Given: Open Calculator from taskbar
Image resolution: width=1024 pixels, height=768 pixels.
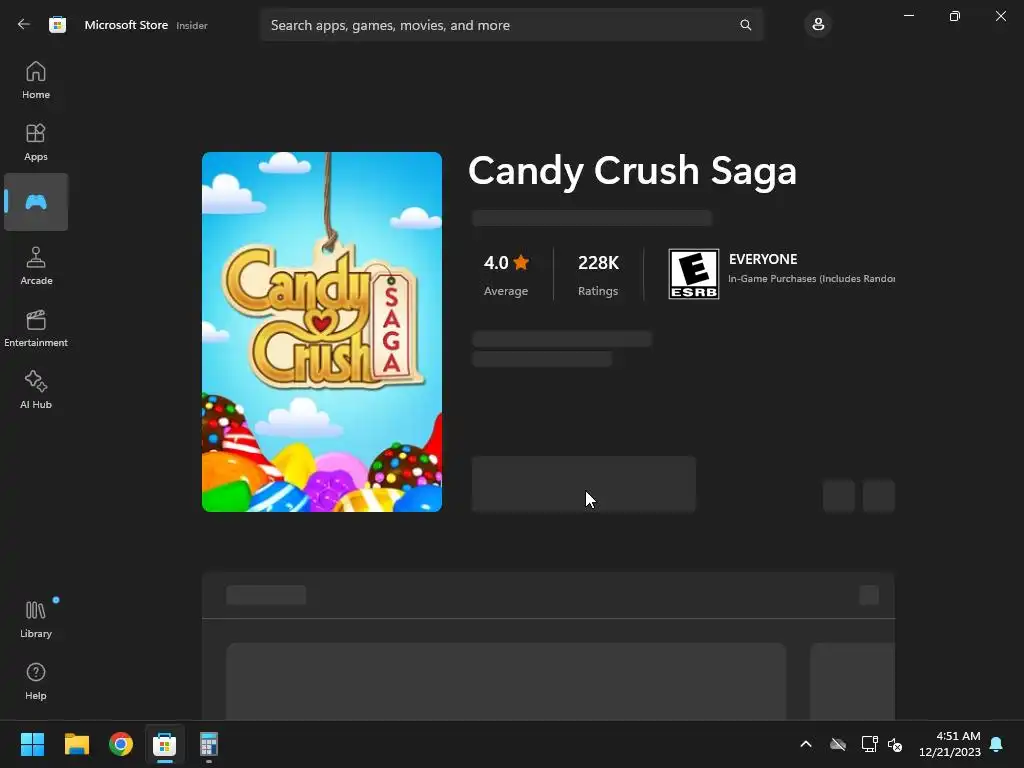Looking at the screenshot, I should tap(208, 744).
